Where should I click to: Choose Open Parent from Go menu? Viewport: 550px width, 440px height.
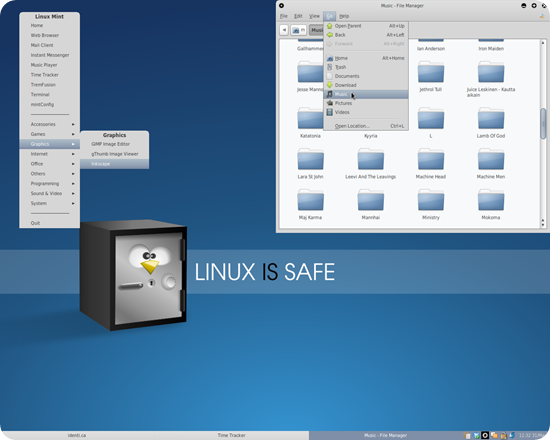pyautogui.click(x=365, y=26)
